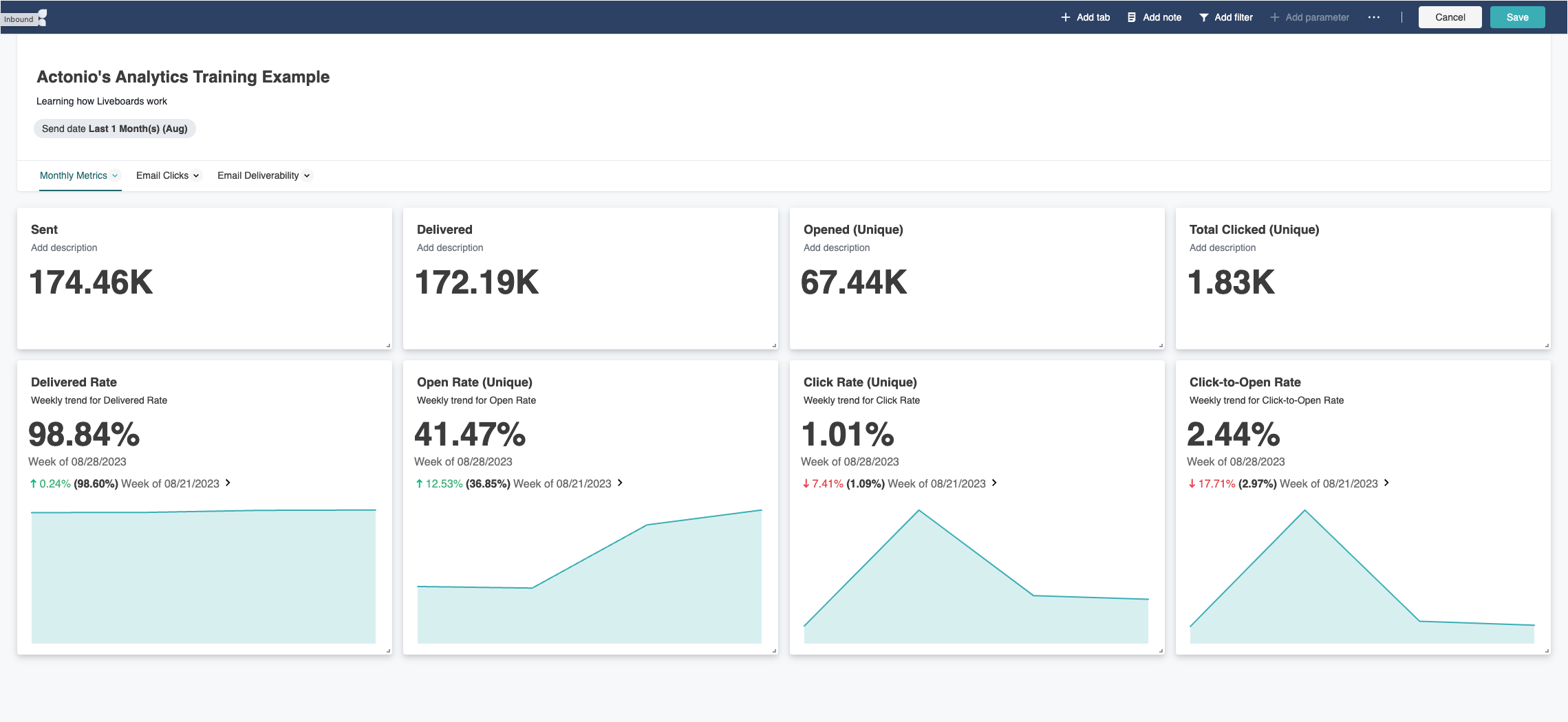Click the Add tab plus icon

click(1065, 17)
